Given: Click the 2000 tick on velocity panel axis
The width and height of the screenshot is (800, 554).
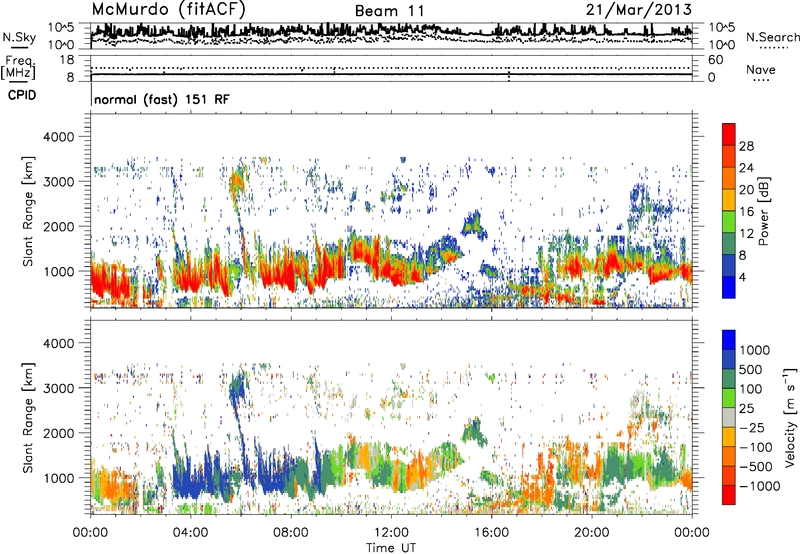Looking at the screenshot, I should pyautogui.click(x=58, y=433).
